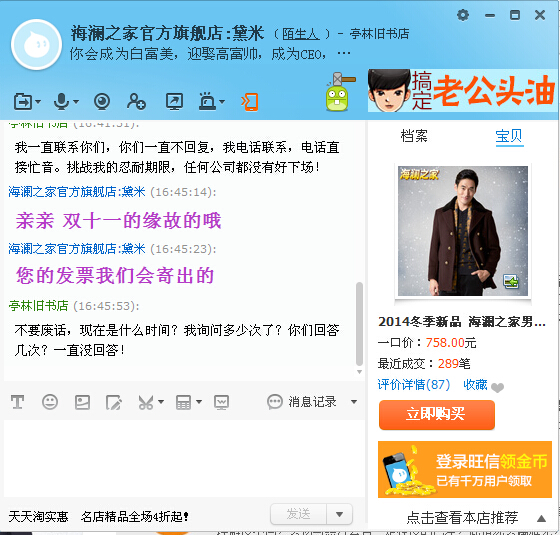This screenshot has width=560, height=535.
Task: Expand 点击查看本店推荐 panel arrow
Action: click(x=541, y=518)
